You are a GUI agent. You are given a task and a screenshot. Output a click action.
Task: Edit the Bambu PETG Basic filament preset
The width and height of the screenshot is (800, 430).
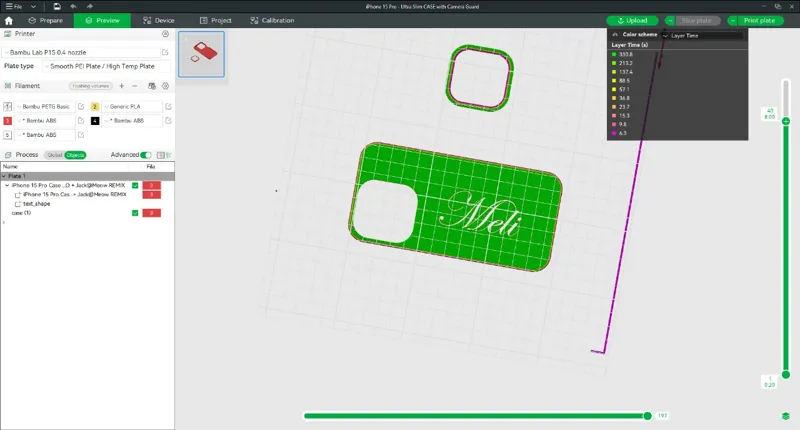click(x=81, y=107)
